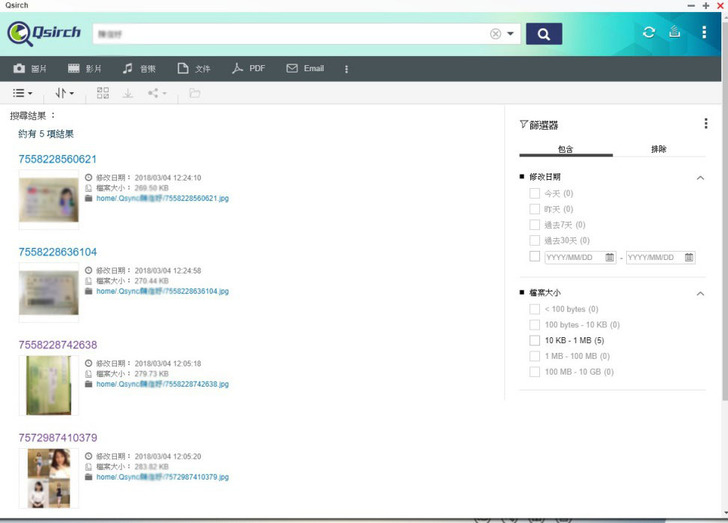
Task: Open result 7572987410379
Action: tap(58, 438)
